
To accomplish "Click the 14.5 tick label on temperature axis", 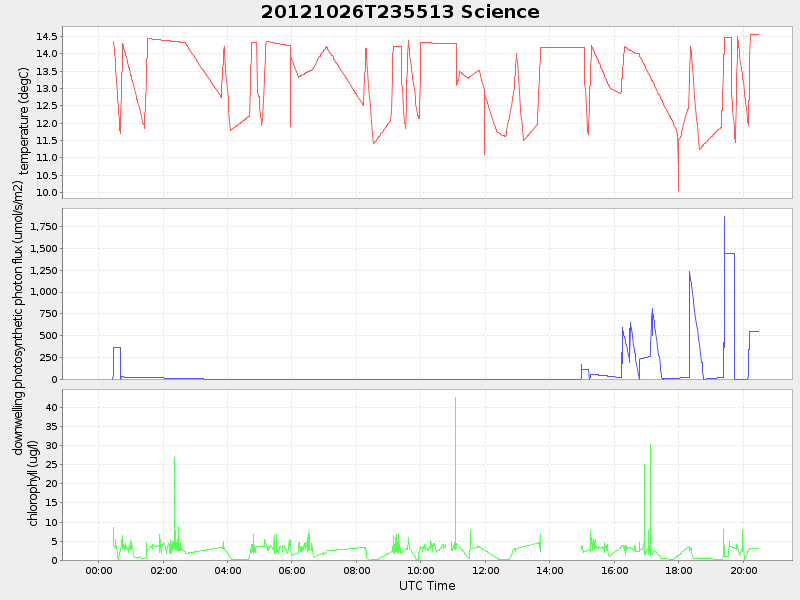I will (46, 36).
